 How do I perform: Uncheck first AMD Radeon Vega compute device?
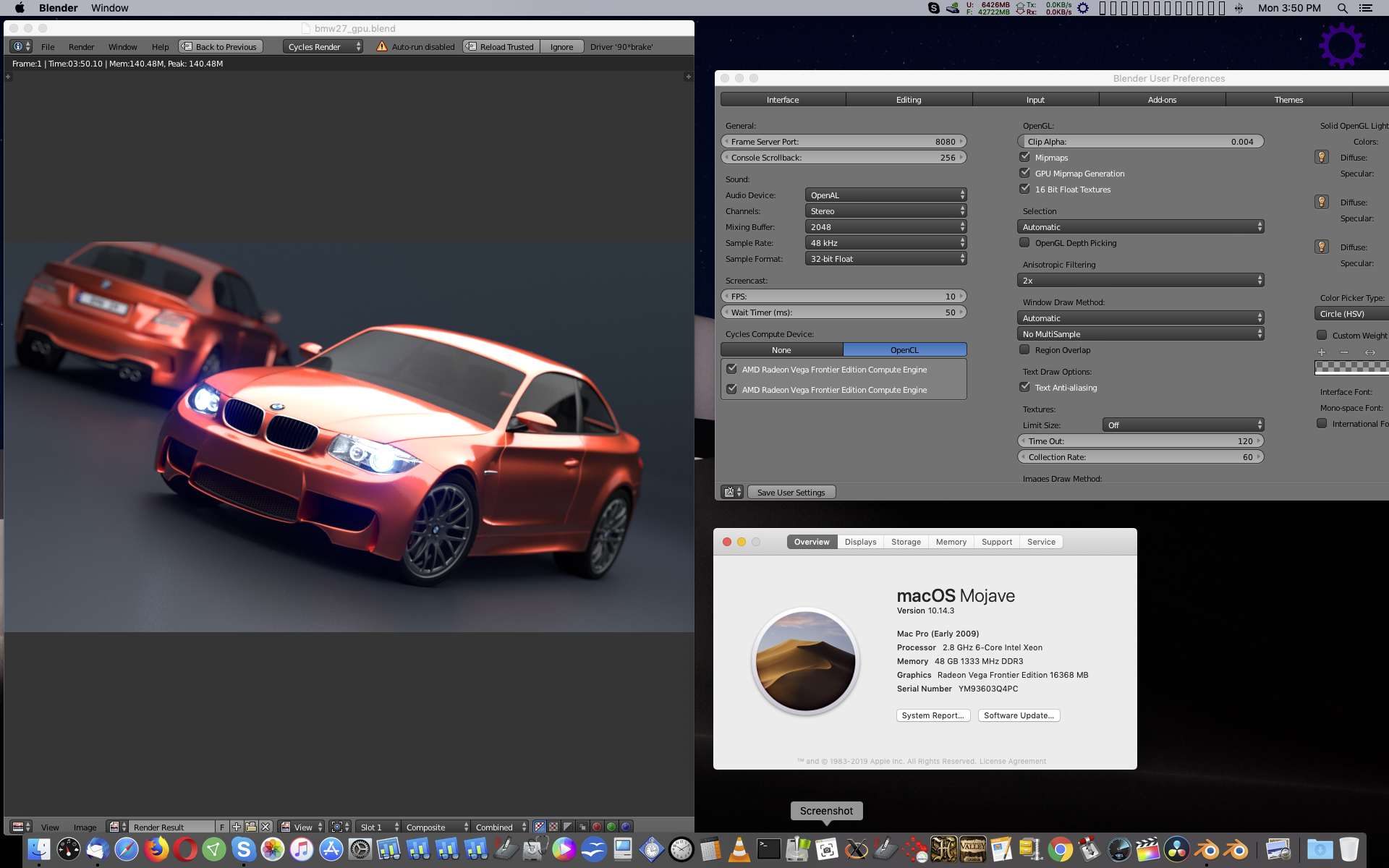(731, 369)
